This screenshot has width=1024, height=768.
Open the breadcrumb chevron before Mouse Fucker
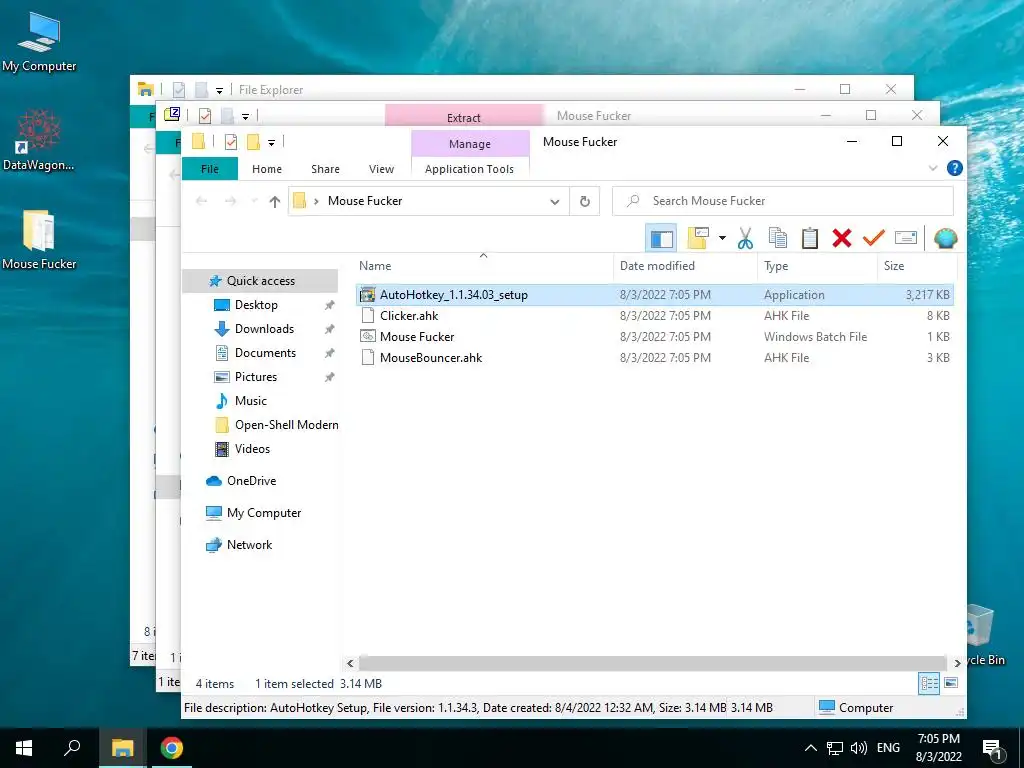click(316, 201)
